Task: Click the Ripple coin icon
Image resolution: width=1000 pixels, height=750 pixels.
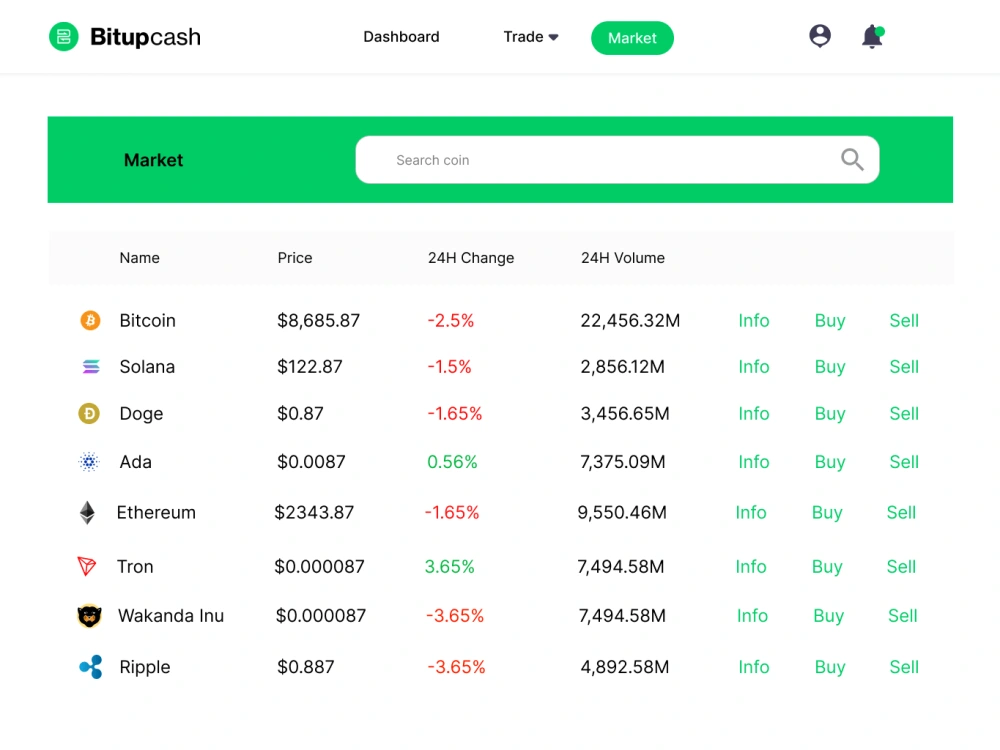Action: 91,667
